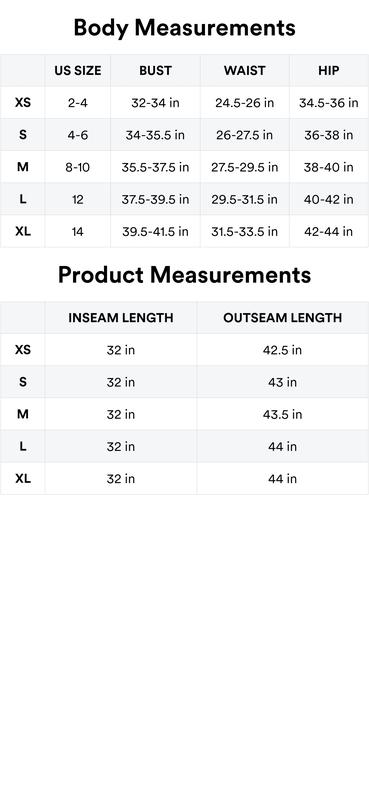Click the 43.5 in outseam cell
The width and height of the screenshot is (369, 800).
[x=282, y=414]
